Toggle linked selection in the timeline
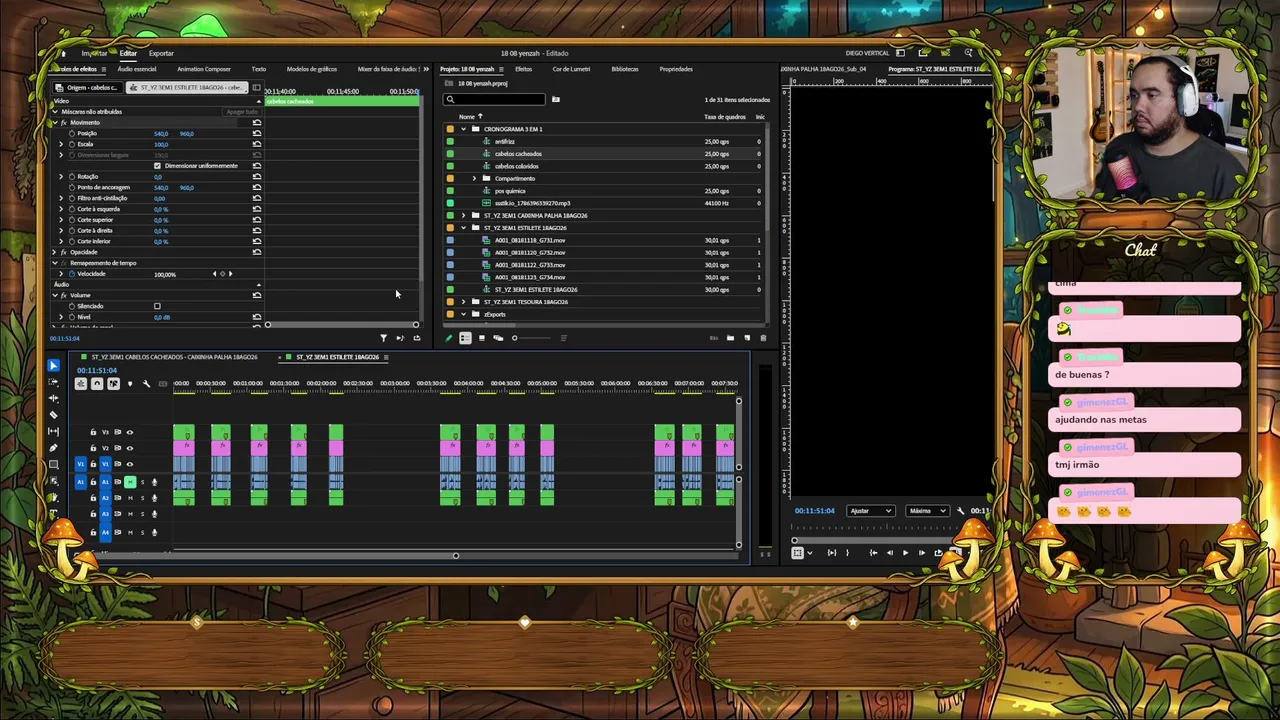This screenshot has width=1280, height=720. (x=113, y=384)
